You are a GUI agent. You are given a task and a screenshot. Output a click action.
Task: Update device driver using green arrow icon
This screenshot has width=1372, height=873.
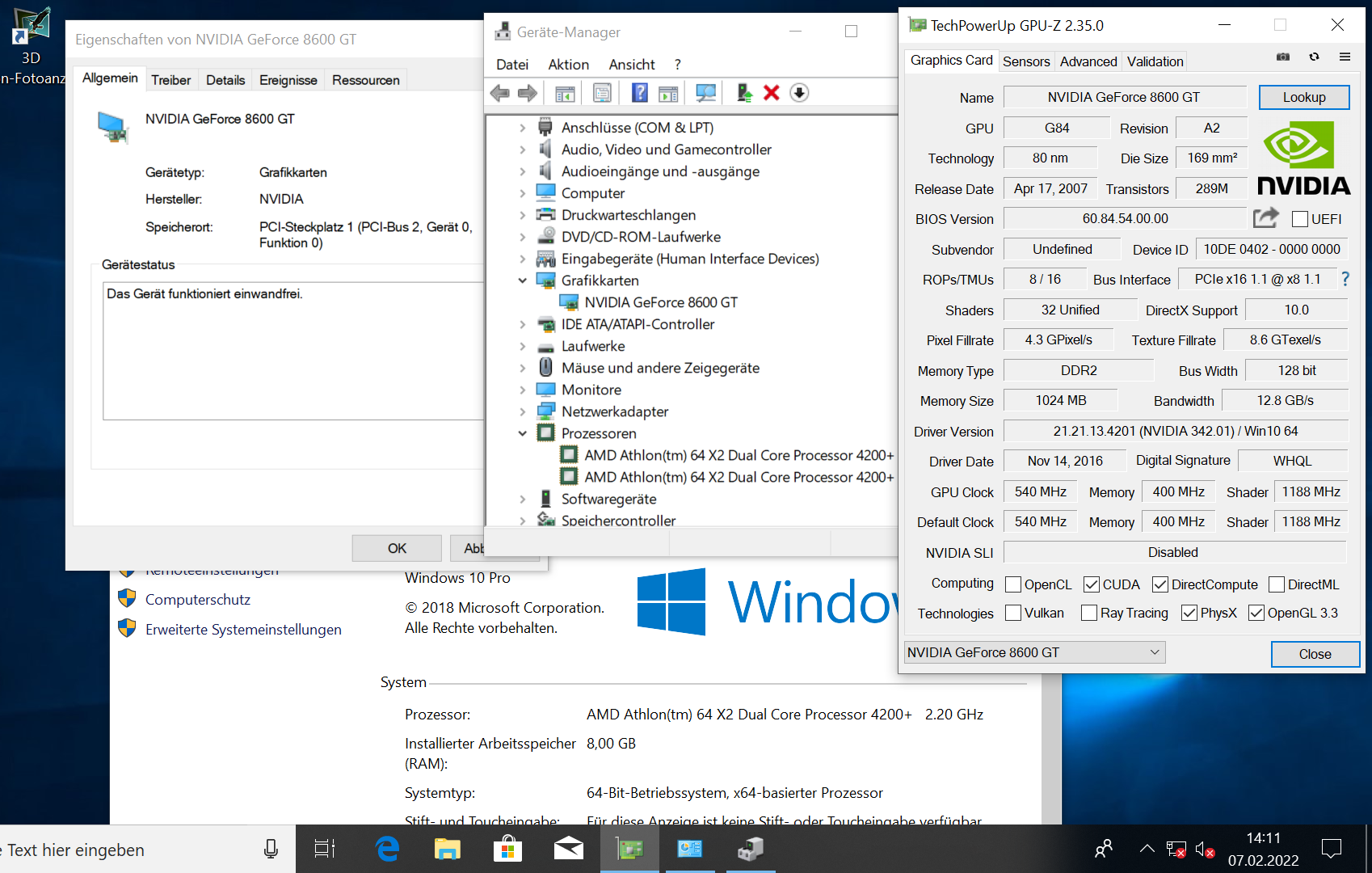[x=745, y=93]
